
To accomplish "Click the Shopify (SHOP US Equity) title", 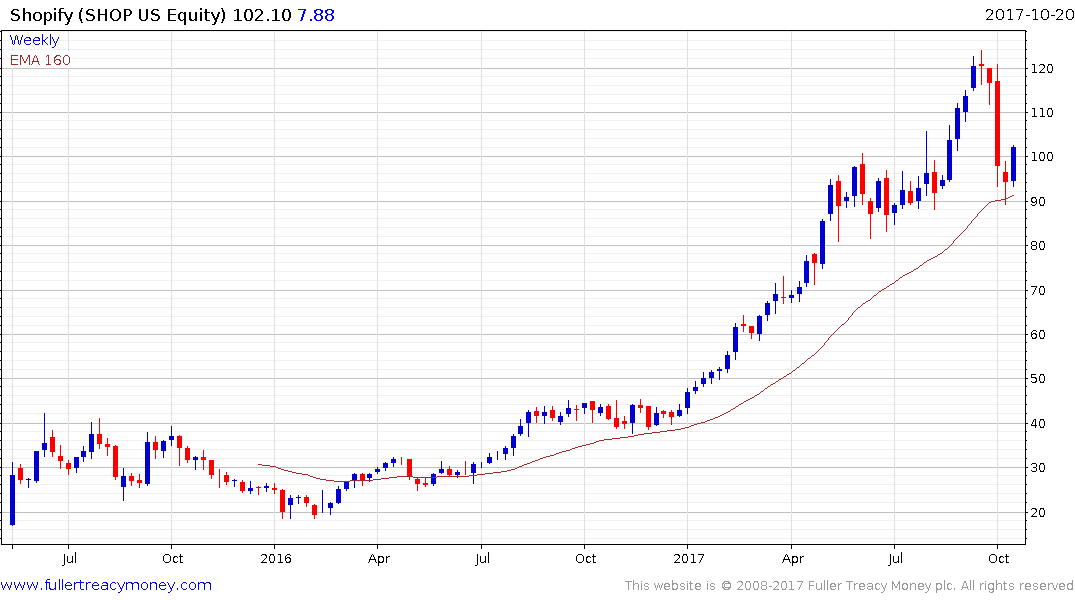I will (x=118, y=15).
